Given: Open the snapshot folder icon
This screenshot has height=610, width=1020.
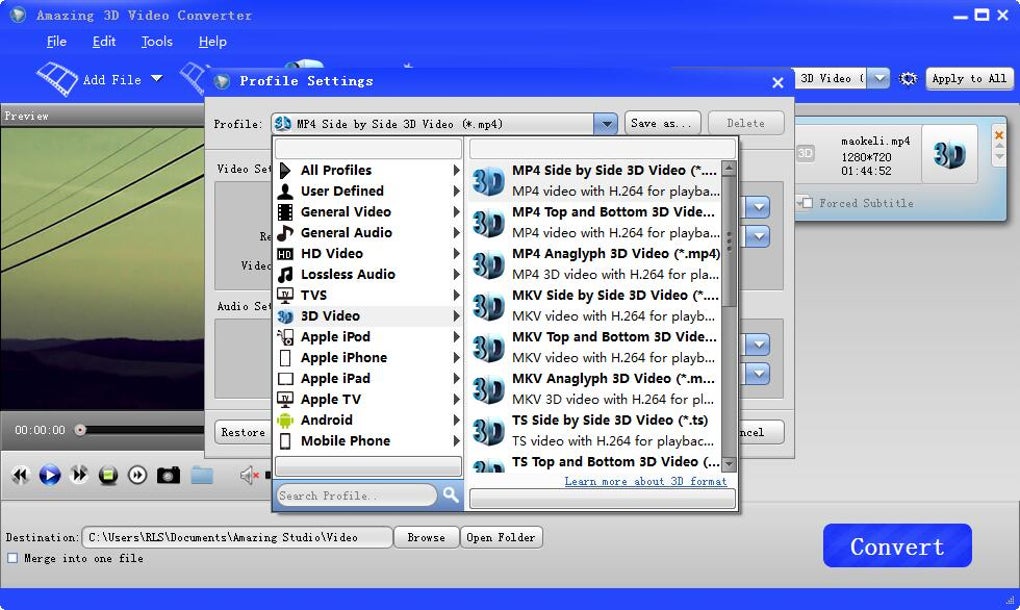Looking at the screenshot, I should click(x=202, y=475).
